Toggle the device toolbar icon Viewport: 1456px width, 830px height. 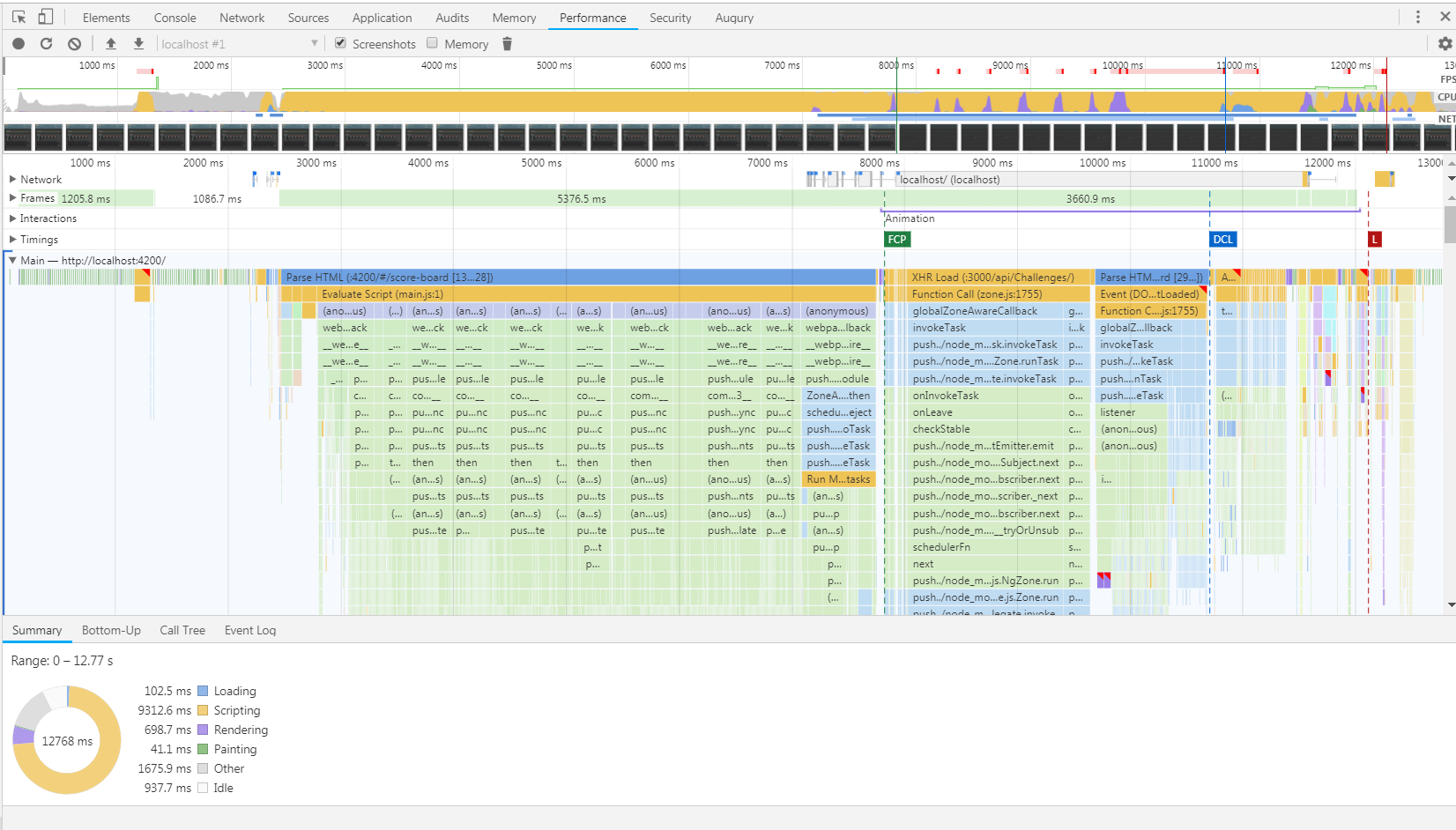click(x=46, y=18)
